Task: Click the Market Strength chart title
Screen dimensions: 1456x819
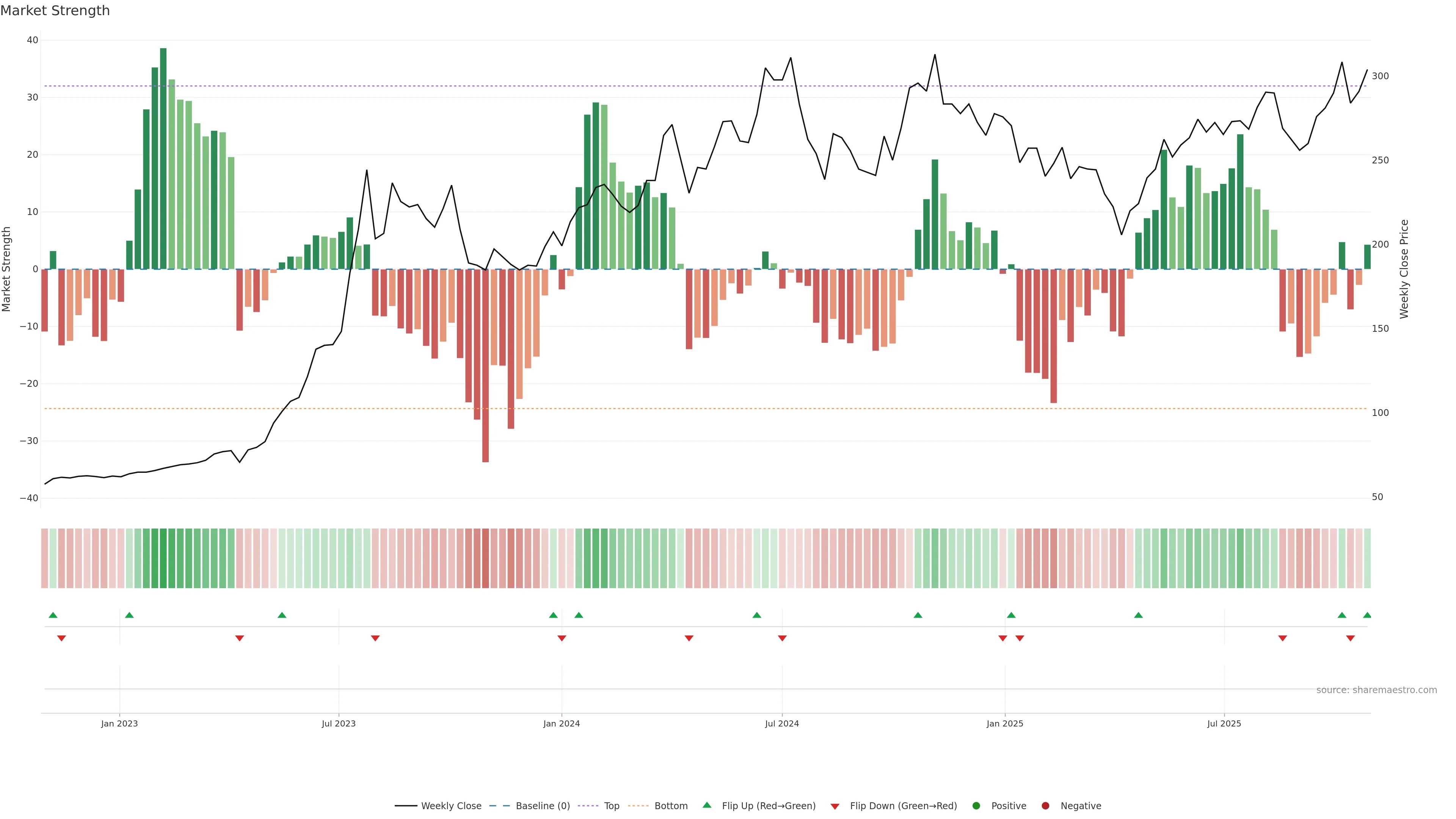Action: 55,11
